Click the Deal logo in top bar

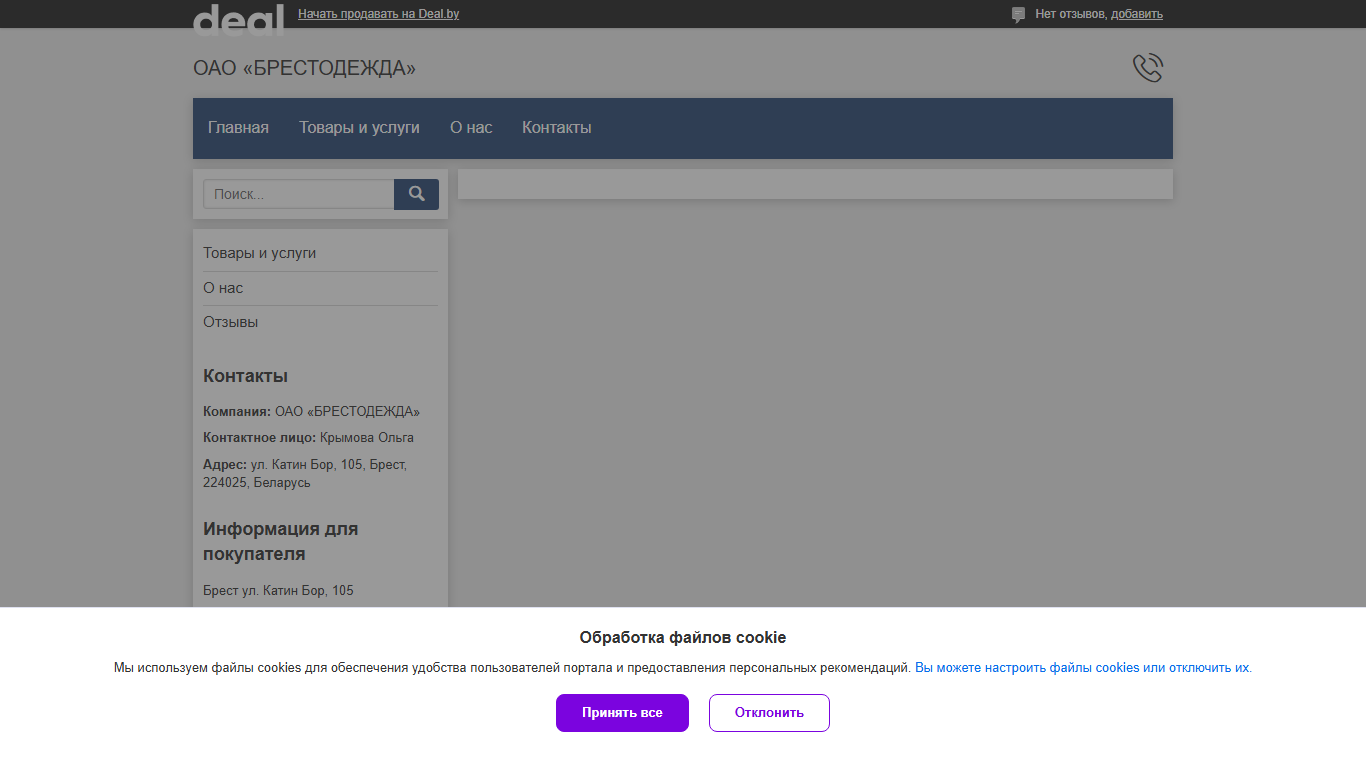click(x=238, y=19)
